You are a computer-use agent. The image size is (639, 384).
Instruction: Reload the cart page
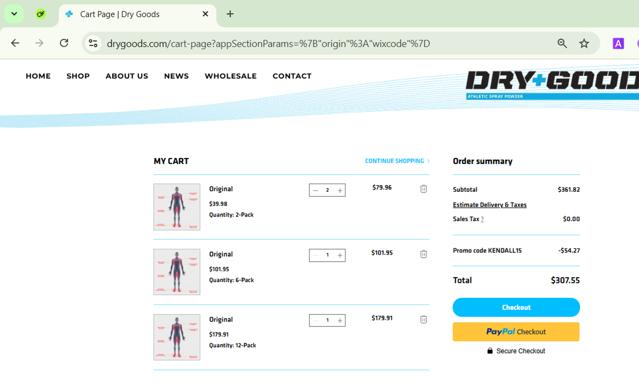coord(64,43)
